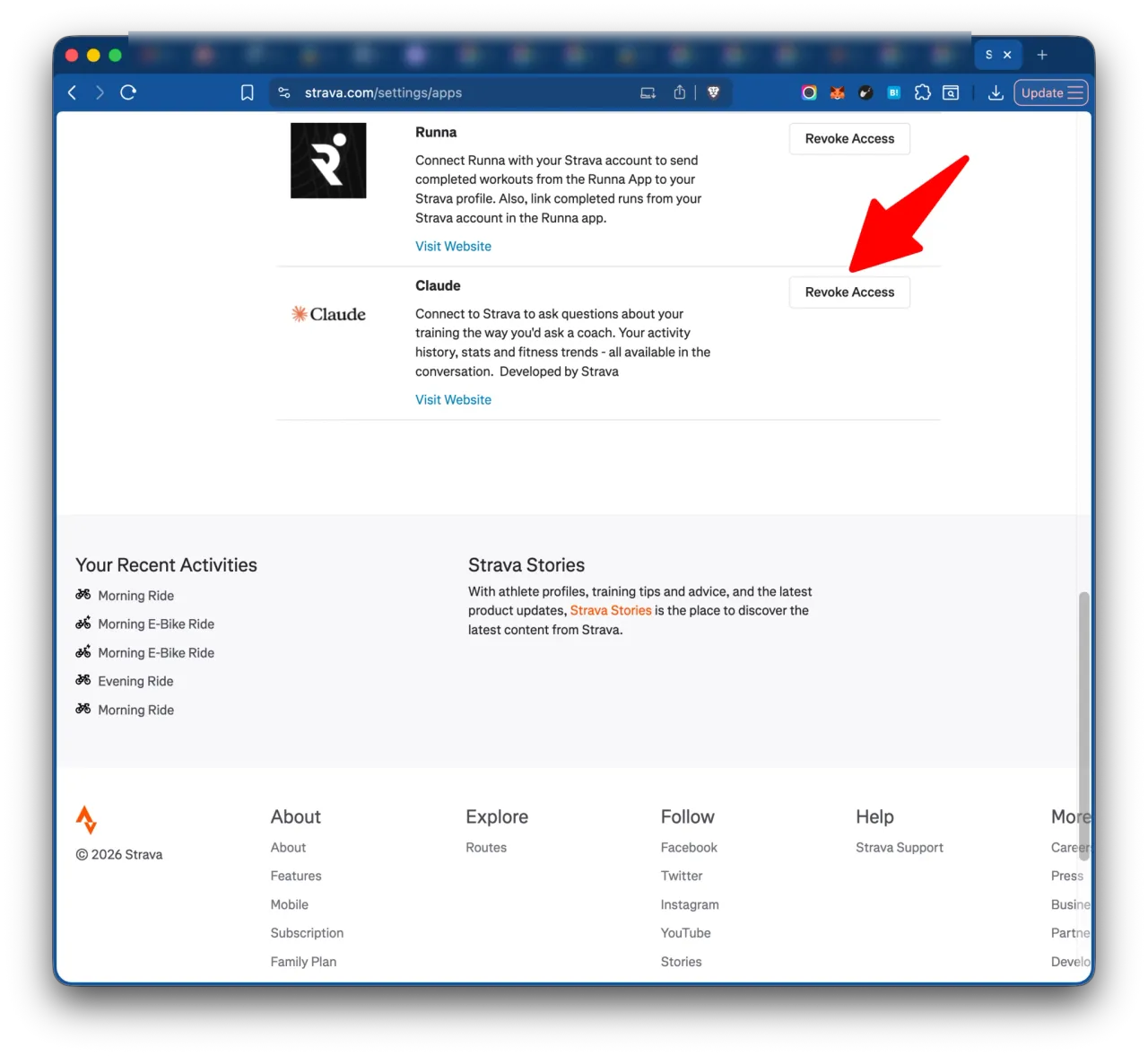Open the Features footer link
Screen dimensions: 1148x1056
[296, 876]
